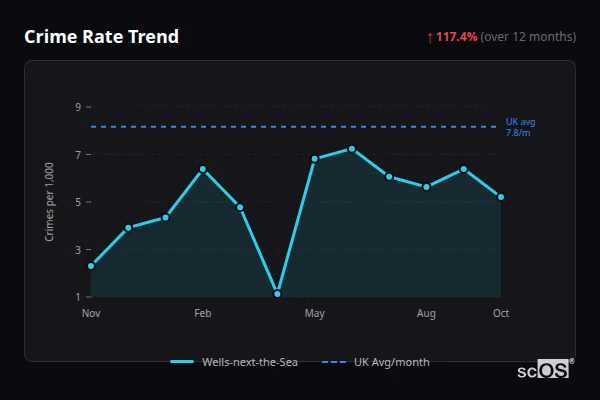Viewport: 600px width, 400px height.
Task: Click the scOS logo
Action: coord(545,369)
